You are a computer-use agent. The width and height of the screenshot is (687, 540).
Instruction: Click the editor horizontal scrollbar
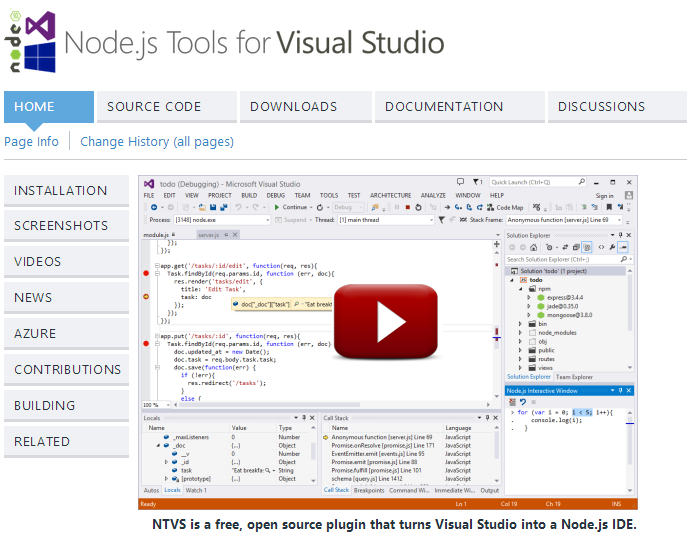click(x=332, y=405)
